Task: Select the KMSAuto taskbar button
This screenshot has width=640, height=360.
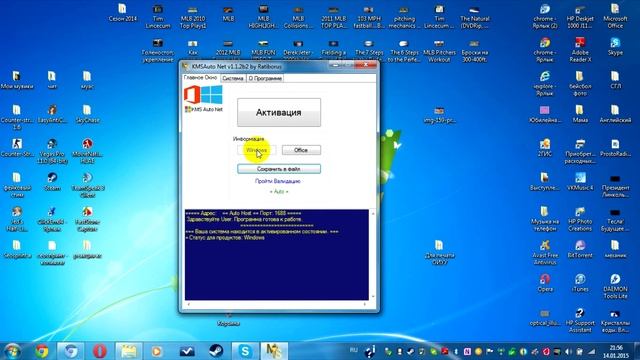Action: click(x=274, y=351)
